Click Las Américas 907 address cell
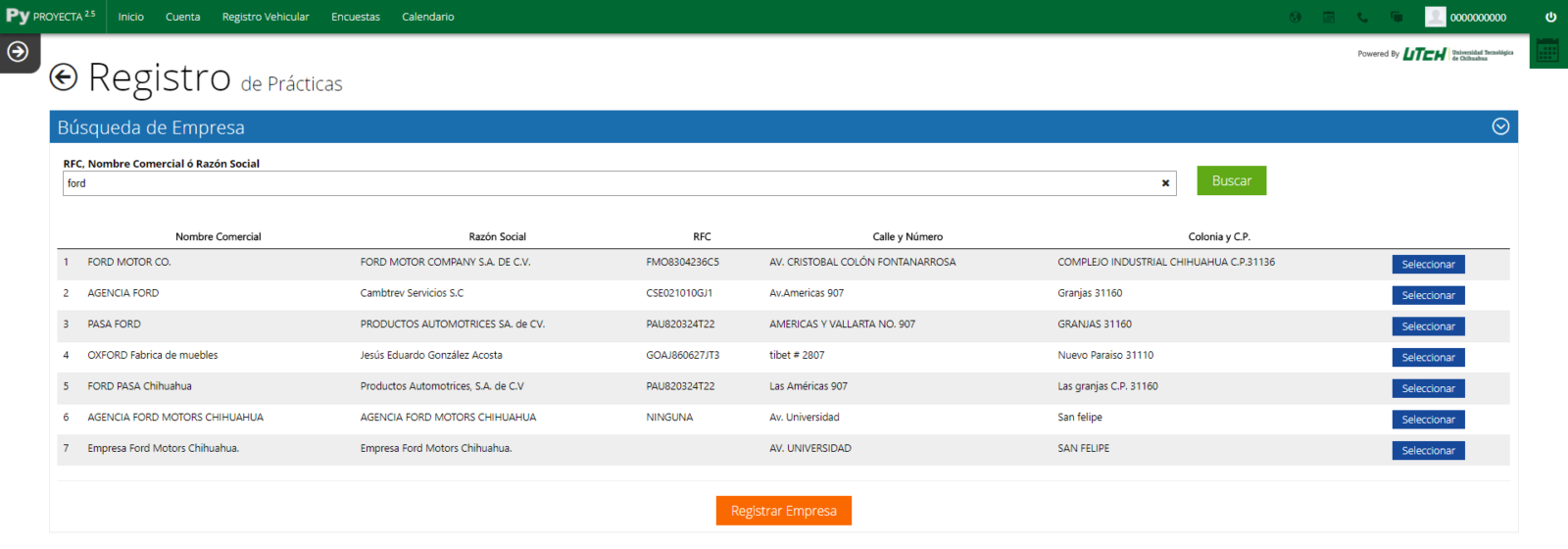Viewport: 1568px width, 549px height. point(808,386)
